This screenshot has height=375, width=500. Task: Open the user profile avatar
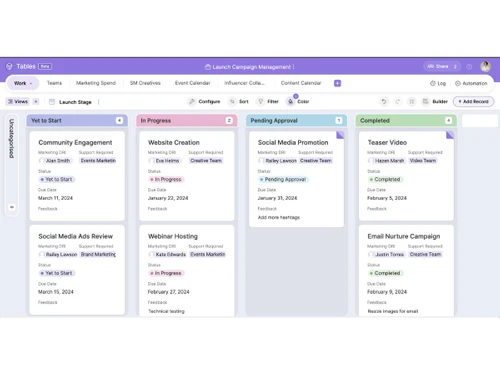[x=485, y=66]
